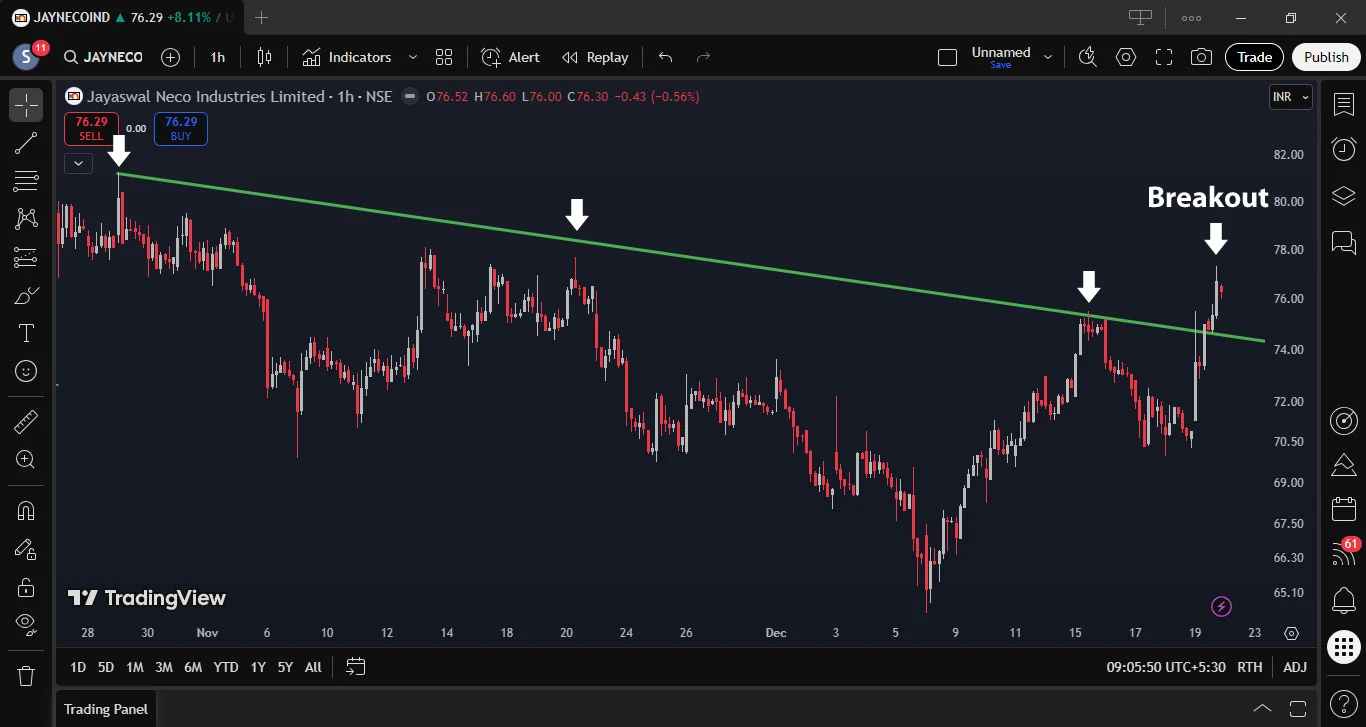This screenshot has width=1366, height=727.
Task: Add a symbol to compare
Action: pos(171,57)
